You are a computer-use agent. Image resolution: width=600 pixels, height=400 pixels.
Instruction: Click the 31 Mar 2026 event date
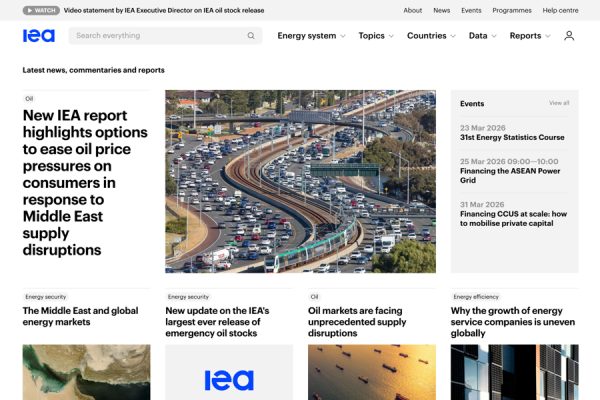coord(482,204)
